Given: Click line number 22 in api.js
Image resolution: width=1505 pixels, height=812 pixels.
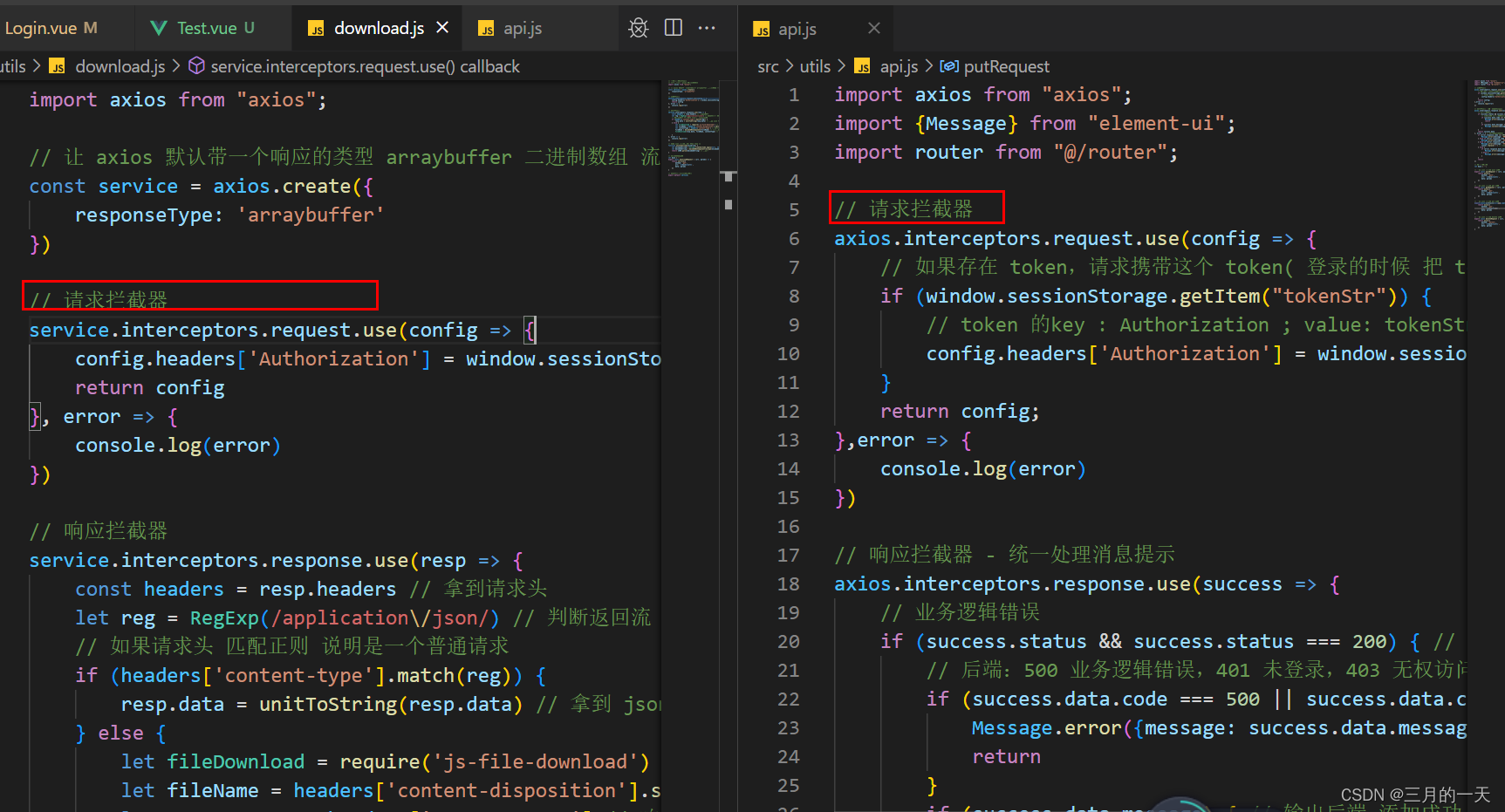Looking at the screenshot, I should tap(788, 699).
